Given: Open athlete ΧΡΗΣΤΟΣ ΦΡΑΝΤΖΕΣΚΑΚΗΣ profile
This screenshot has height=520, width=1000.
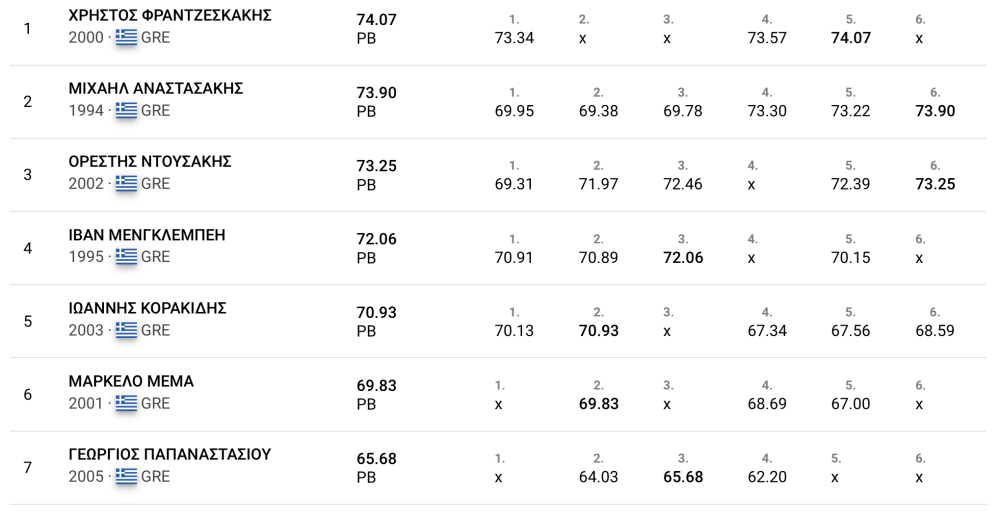Looking at the screenshot, I should point(169,16).
